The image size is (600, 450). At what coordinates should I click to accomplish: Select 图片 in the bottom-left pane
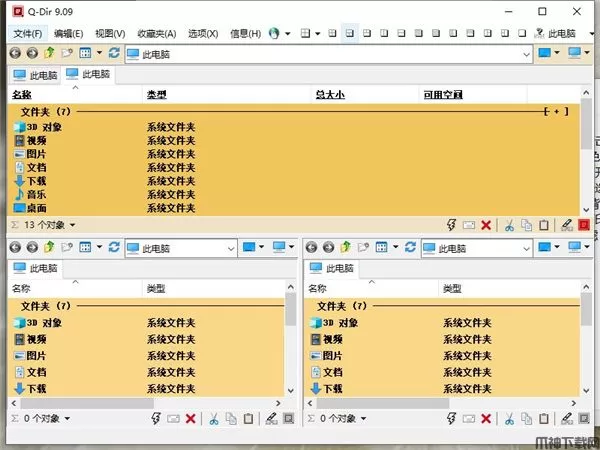coord(31,355)
